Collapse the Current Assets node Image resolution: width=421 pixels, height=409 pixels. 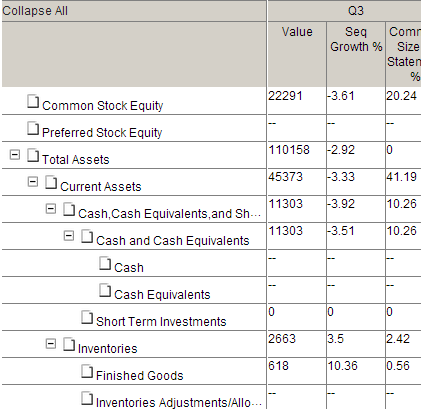pyautogui.click(x=33, y=182)
